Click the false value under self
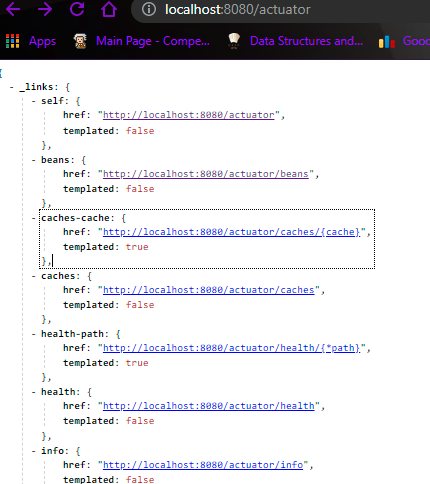 pos(140,131)
